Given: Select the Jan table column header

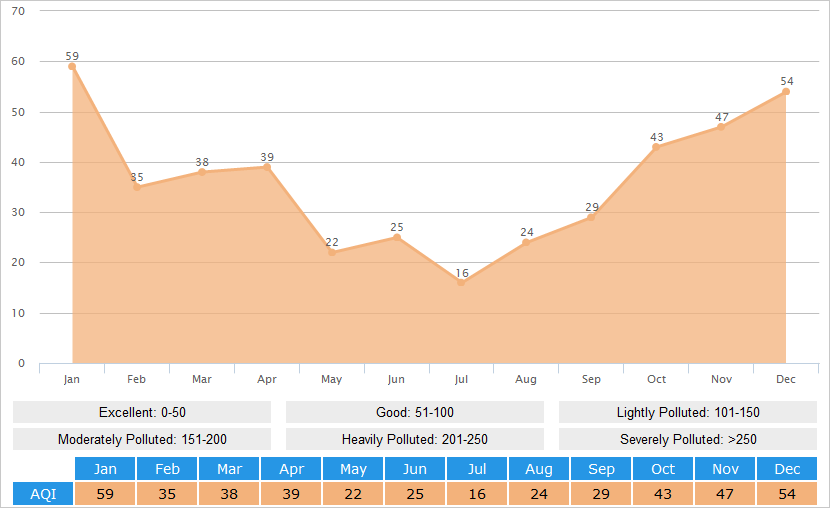Looking at the screenshot, I should click(105, 469).
